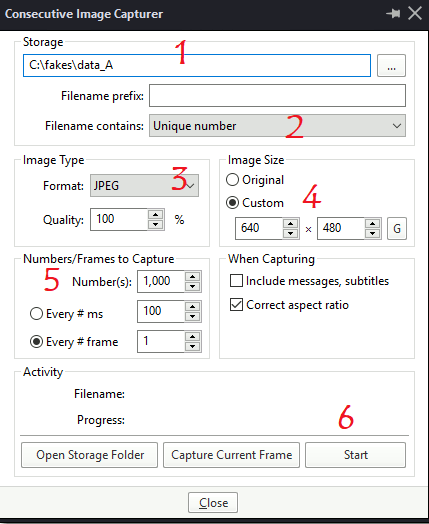Uncheck Correct aspect ratio

[x=237, y=305]
